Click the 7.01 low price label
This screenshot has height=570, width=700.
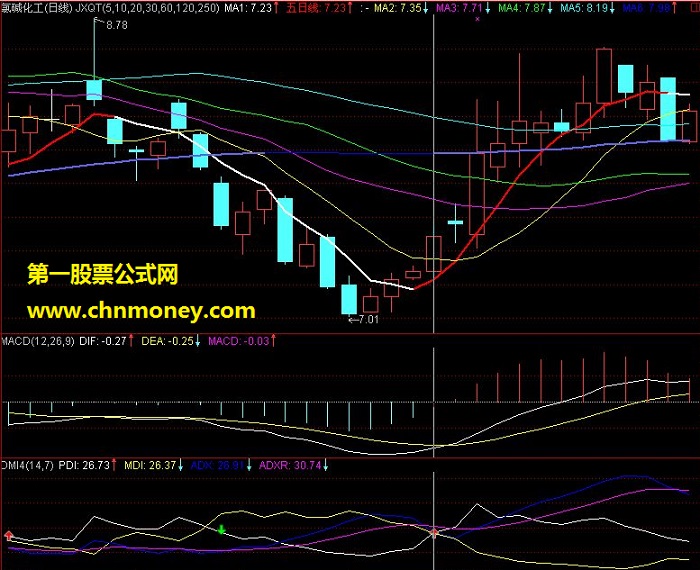[x=368, y=320]
